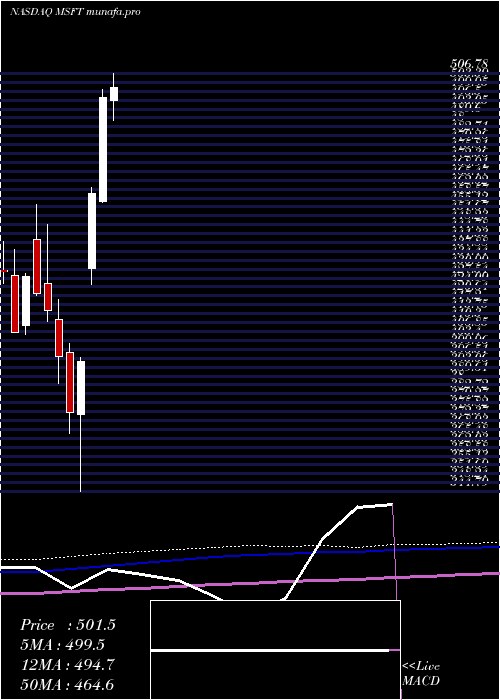This screenshot has height=700, width=500.
Task: Click the '5MA : 499.5' value
Action: tap(62, 645)
